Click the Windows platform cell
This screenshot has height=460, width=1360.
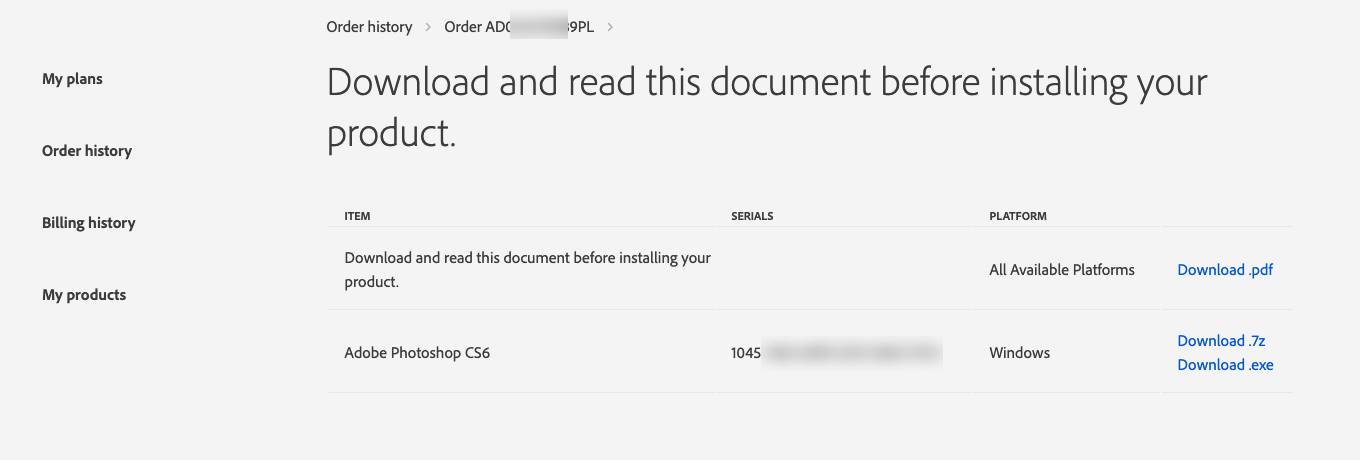point(1019,353)
